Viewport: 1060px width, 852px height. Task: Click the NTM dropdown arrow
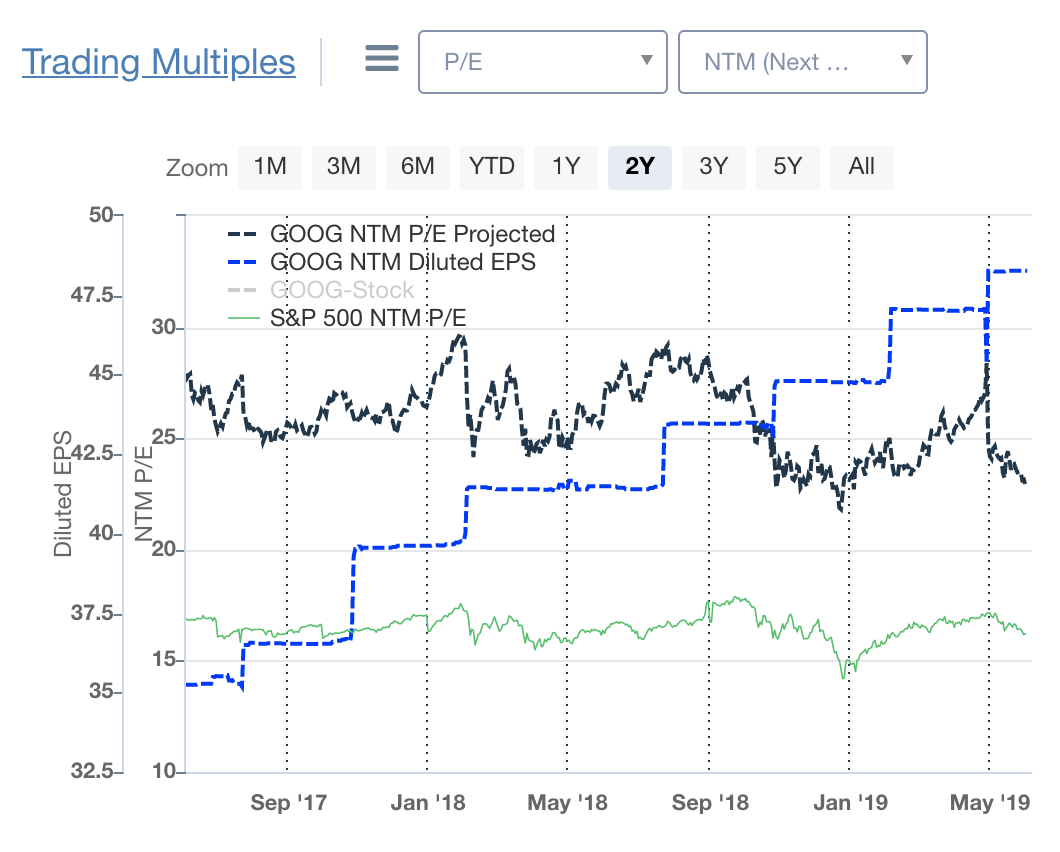[x=907, y=60]
